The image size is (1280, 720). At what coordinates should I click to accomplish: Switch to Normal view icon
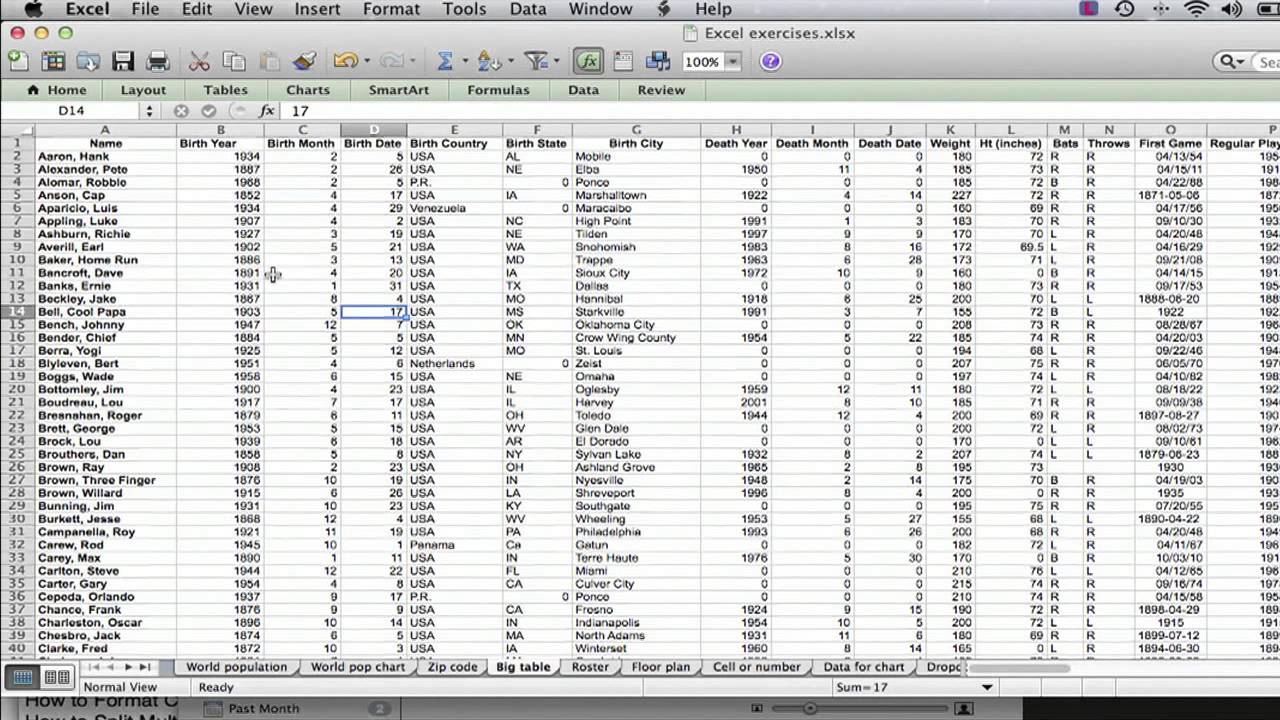[23, 677]
